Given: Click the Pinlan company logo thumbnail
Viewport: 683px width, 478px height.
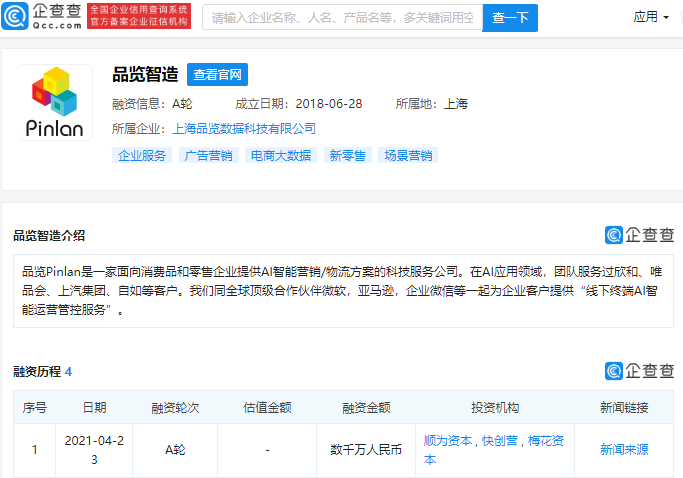Looking at the screenshot, I should [55, 102].
